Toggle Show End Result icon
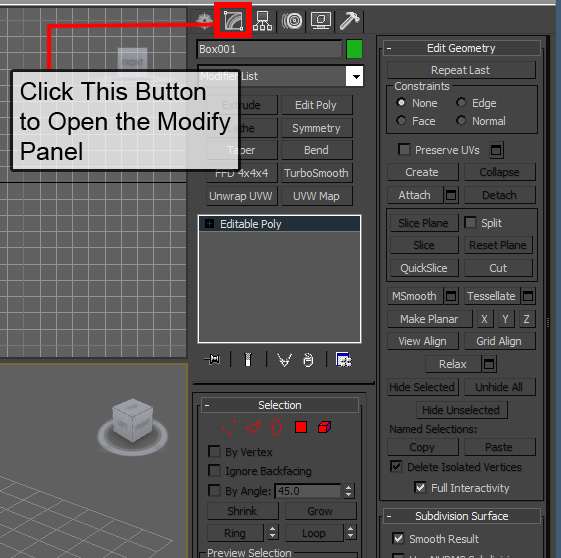The width and height of the screenshot is (561, 558). [x=248, y=359]
